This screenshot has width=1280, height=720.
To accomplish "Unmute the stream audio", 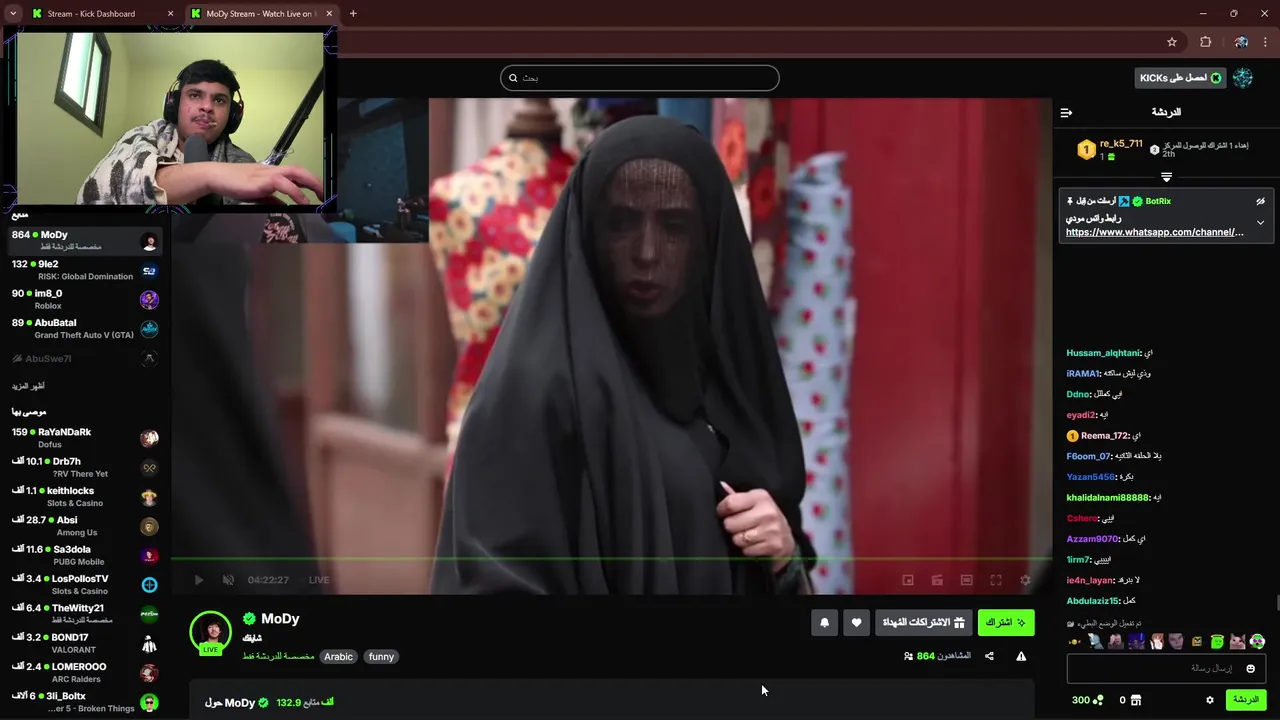I will pyautogui.click(x=228, y=580).
